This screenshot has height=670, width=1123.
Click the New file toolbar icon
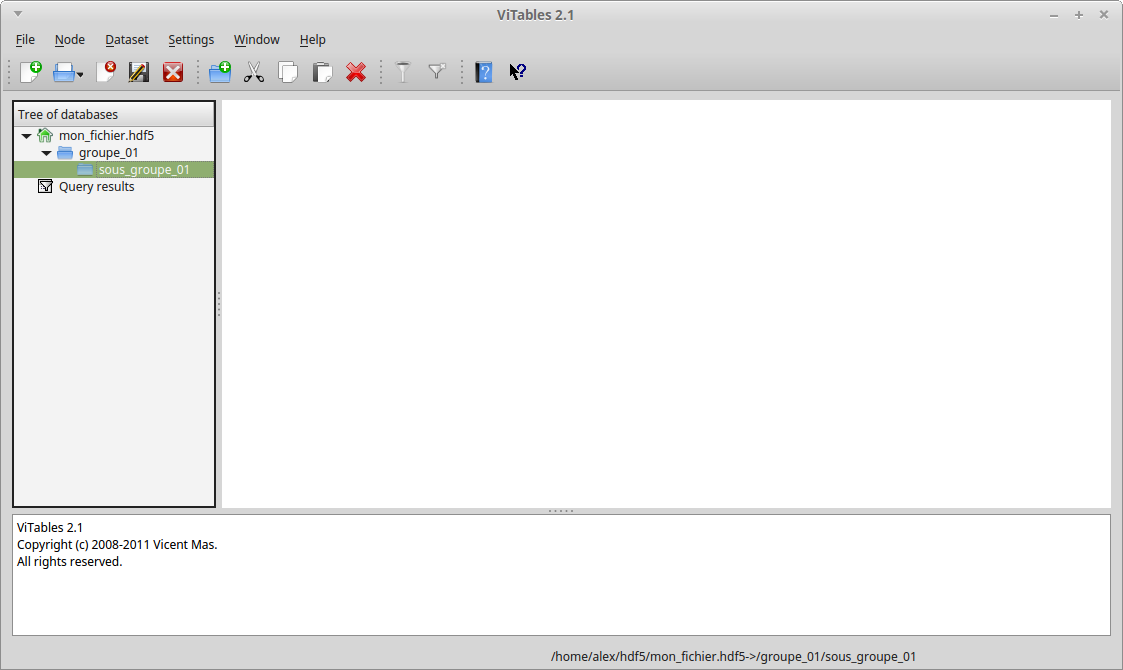31,72
